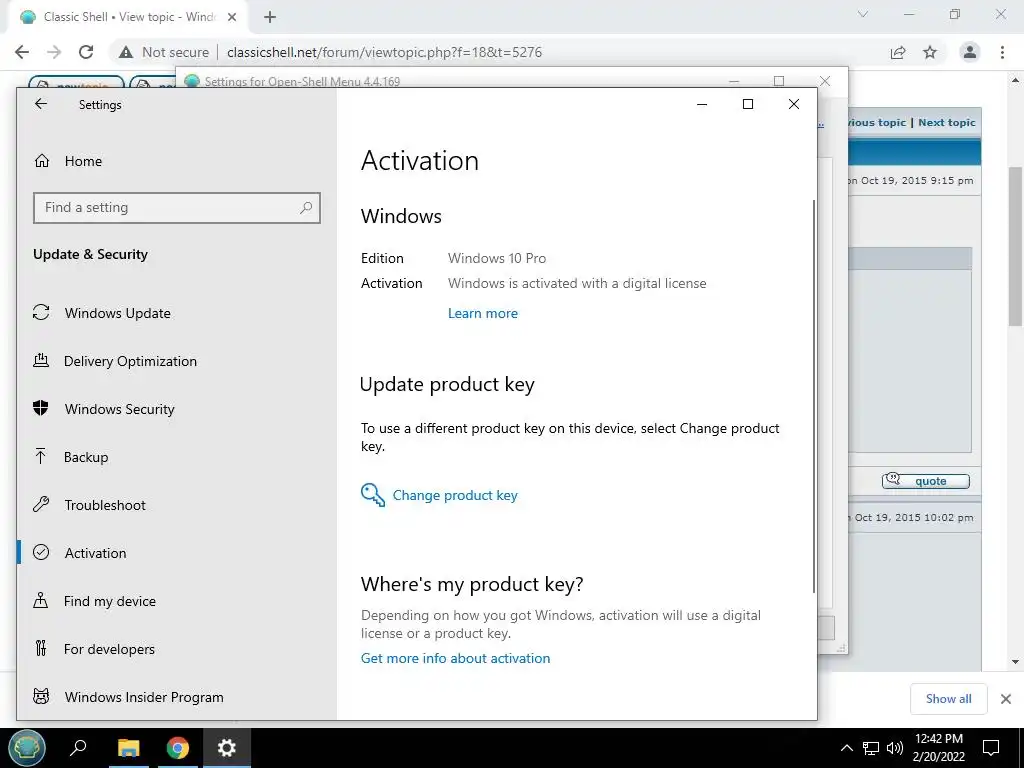Open the Learn more link
Image resolution: width=1024 pixels, height=768 pixels.
click(x=483, y=313)
